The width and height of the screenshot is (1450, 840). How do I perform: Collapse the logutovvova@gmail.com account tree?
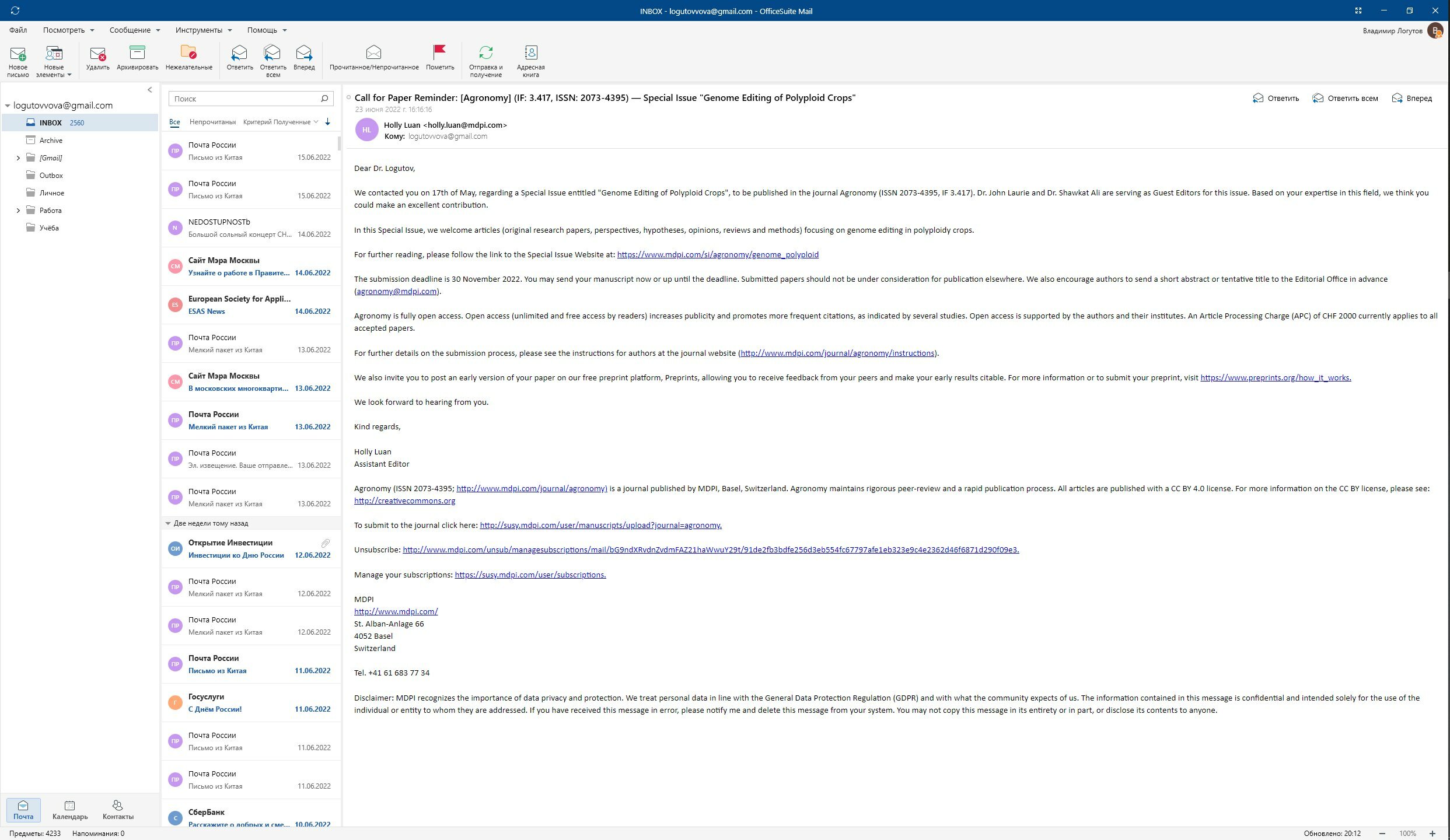click(8, 106)
